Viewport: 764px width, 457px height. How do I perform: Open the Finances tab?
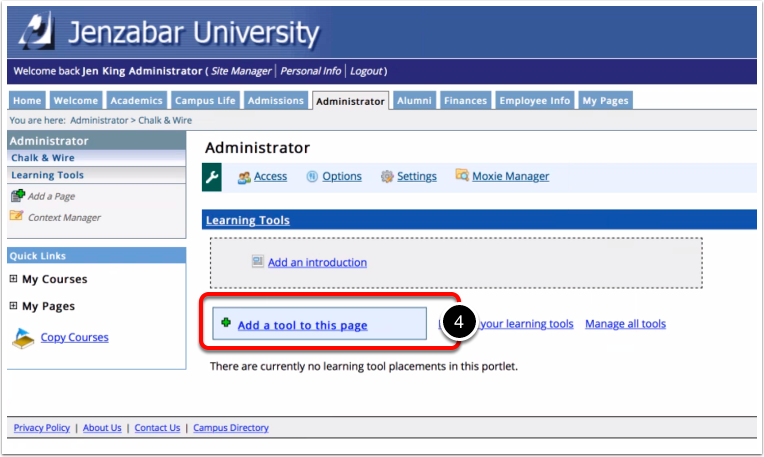coord(465,100)
